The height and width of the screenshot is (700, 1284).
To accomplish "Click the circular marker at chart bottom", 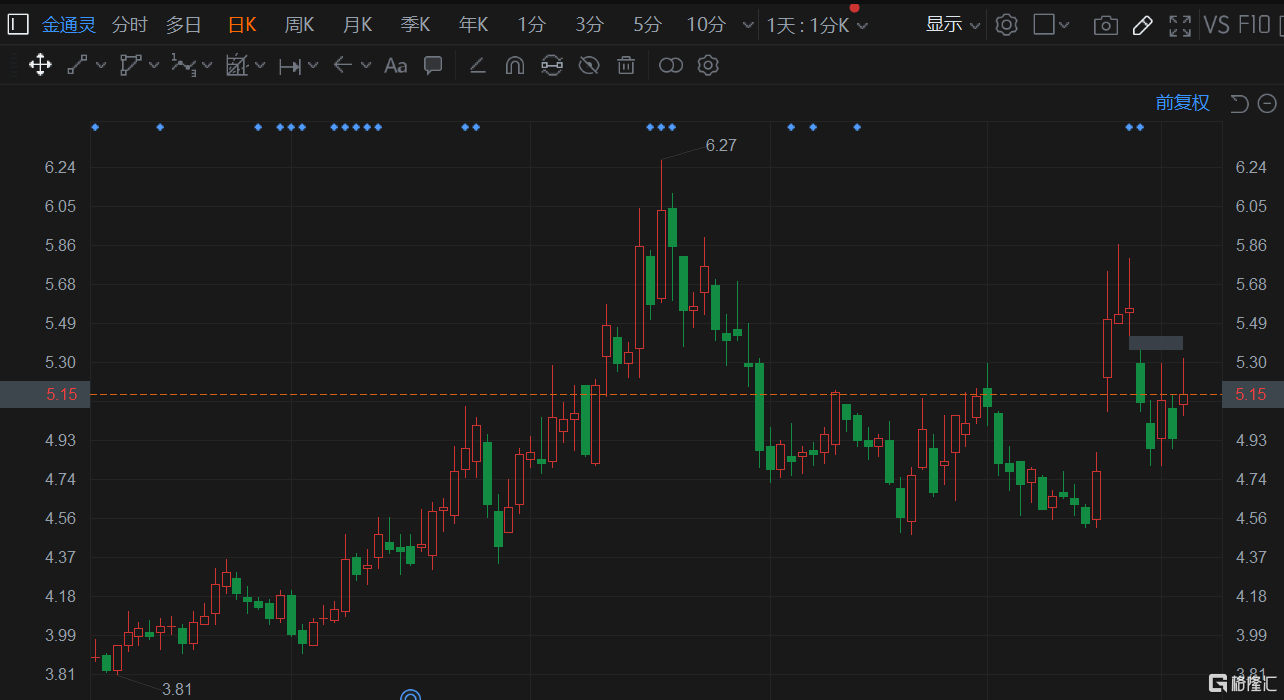I will click(410, 695).
